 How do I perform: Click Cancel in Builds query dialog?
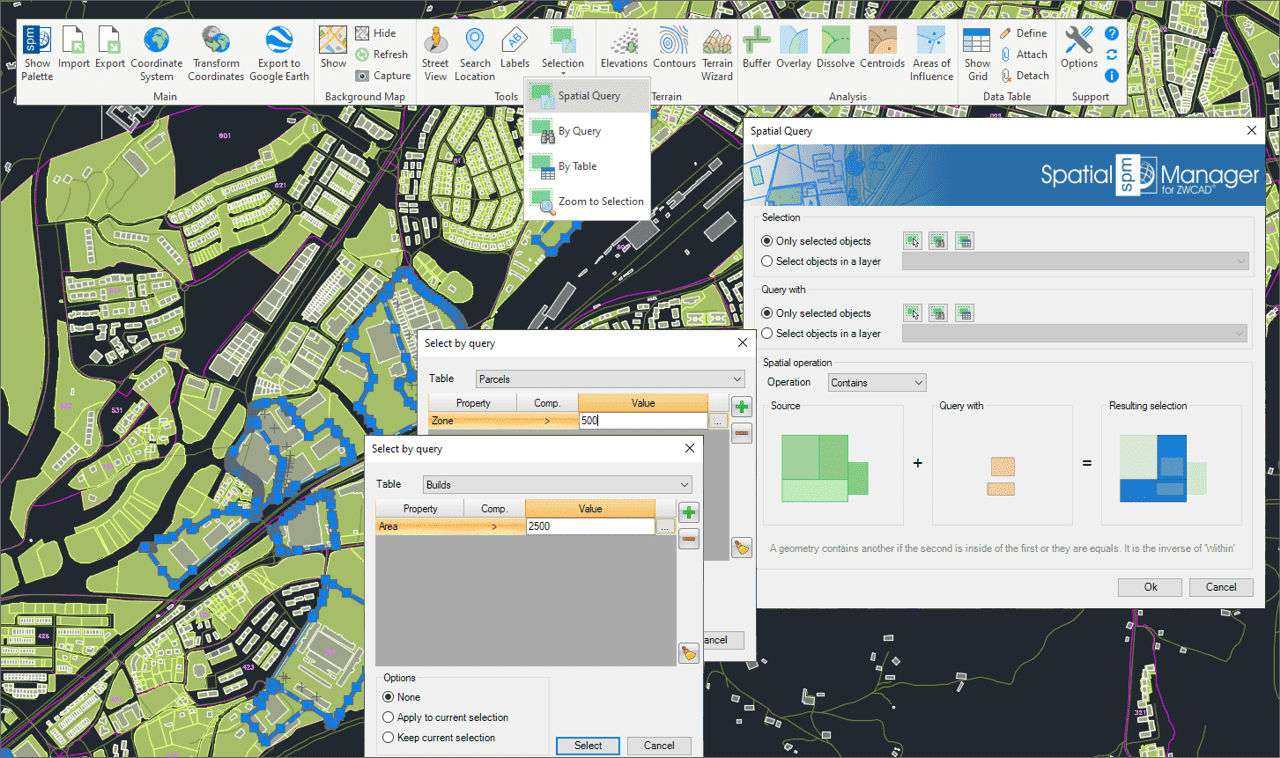point(659,745)
